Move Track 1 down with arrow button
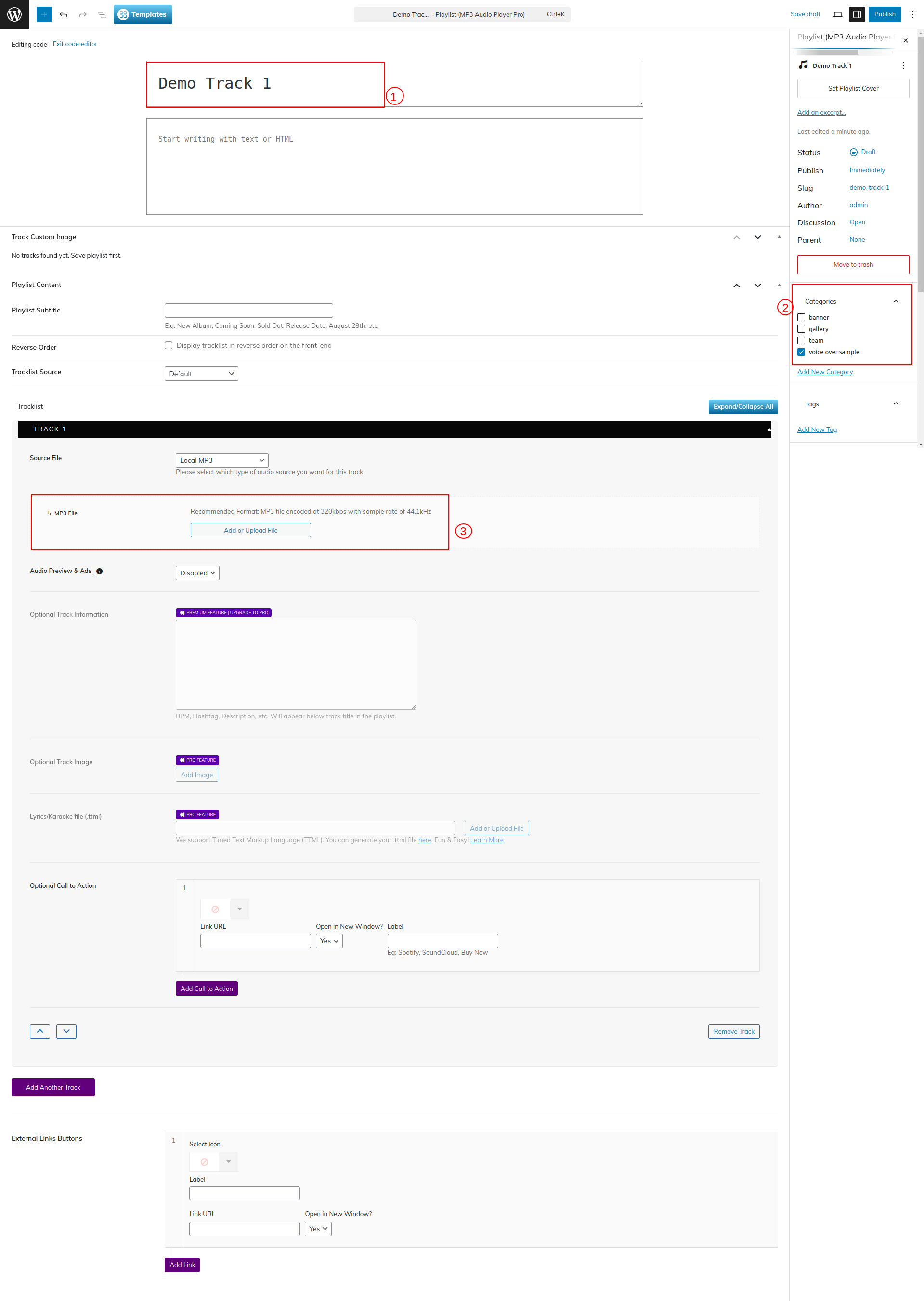This screenshot has height=1301, width=924. (x=66, y=1031)
